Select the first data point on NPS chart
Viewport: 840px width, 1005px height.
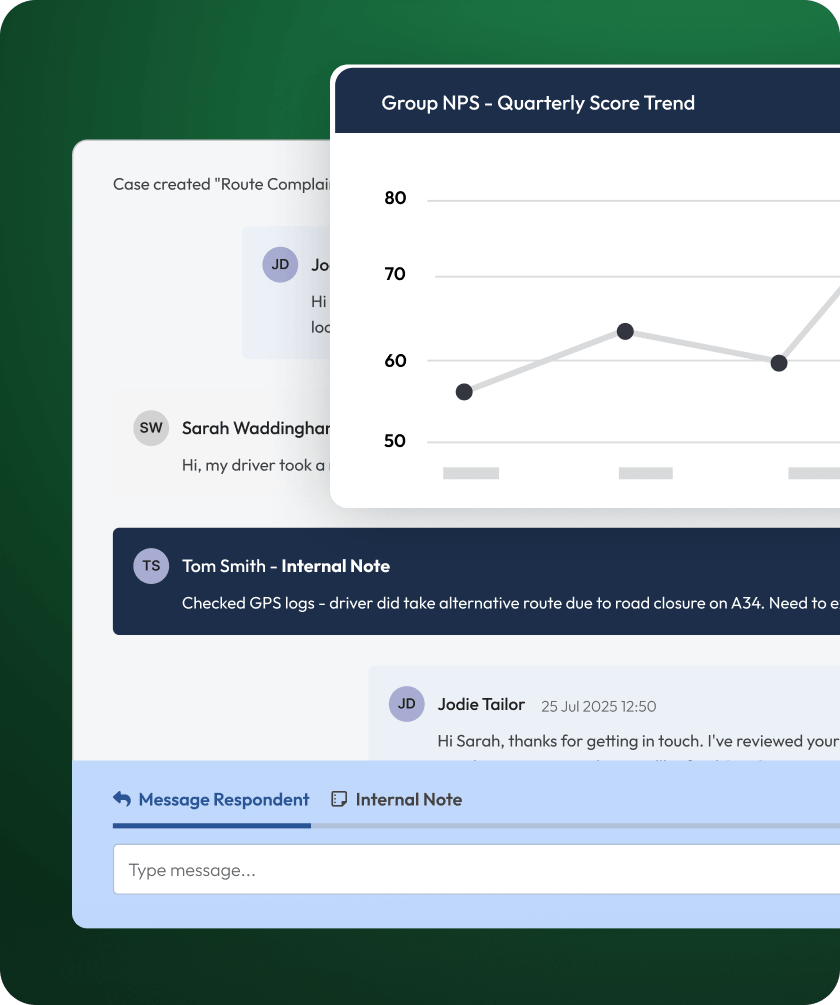coord(464,392)
